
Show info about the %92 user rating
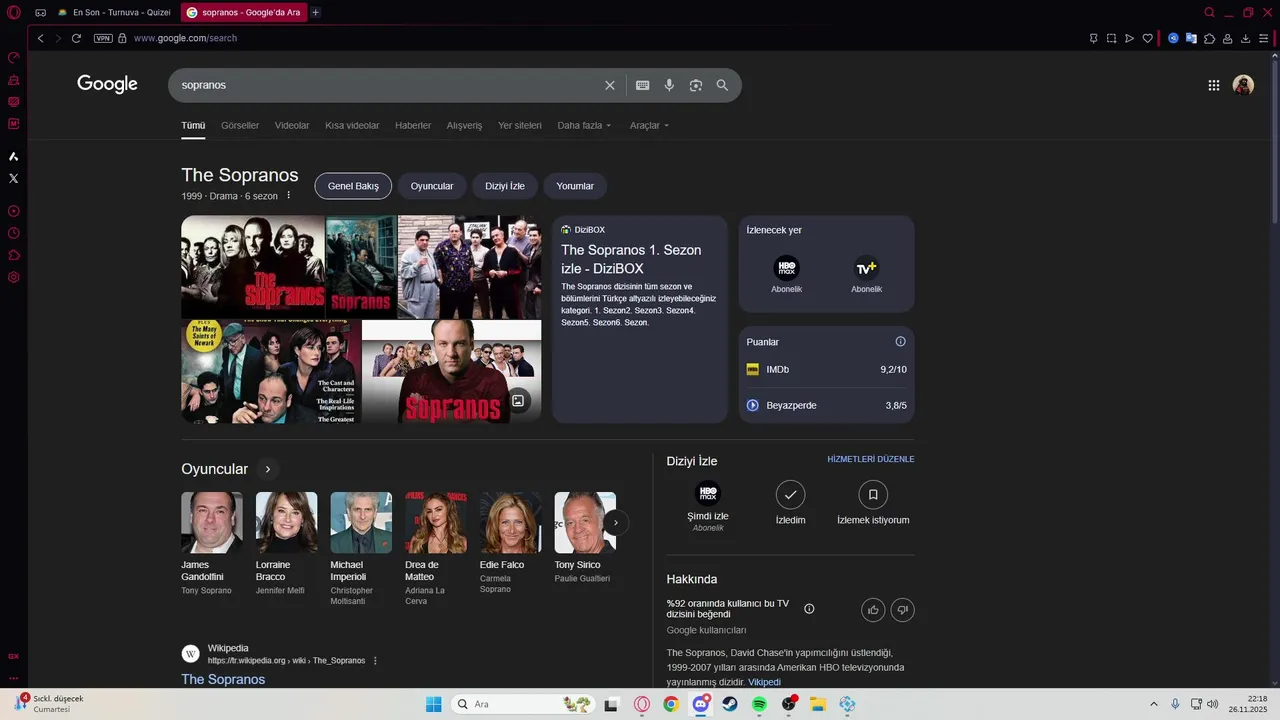point(809,609)
